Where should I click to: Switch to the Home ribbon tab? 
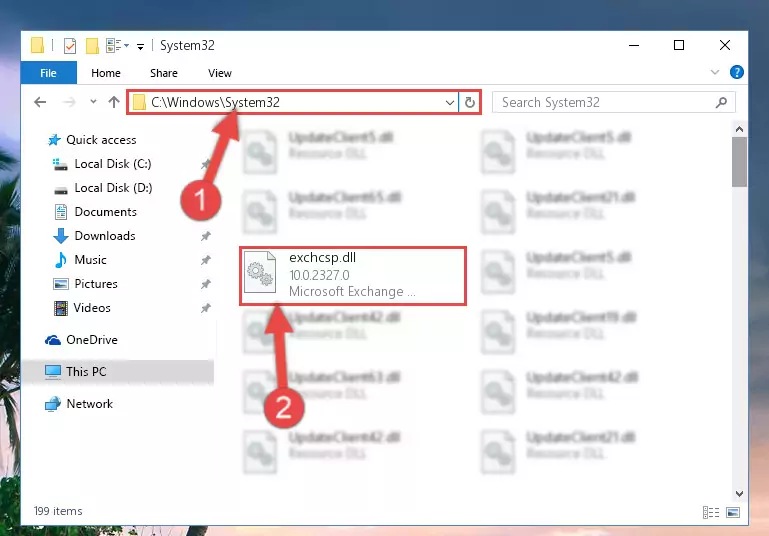(105, 73)
